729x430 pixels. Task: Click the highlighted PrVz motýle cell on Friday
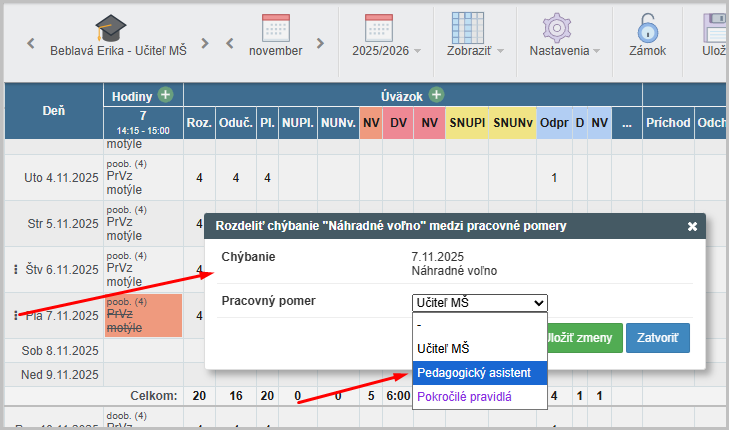(x=143, y=315)
